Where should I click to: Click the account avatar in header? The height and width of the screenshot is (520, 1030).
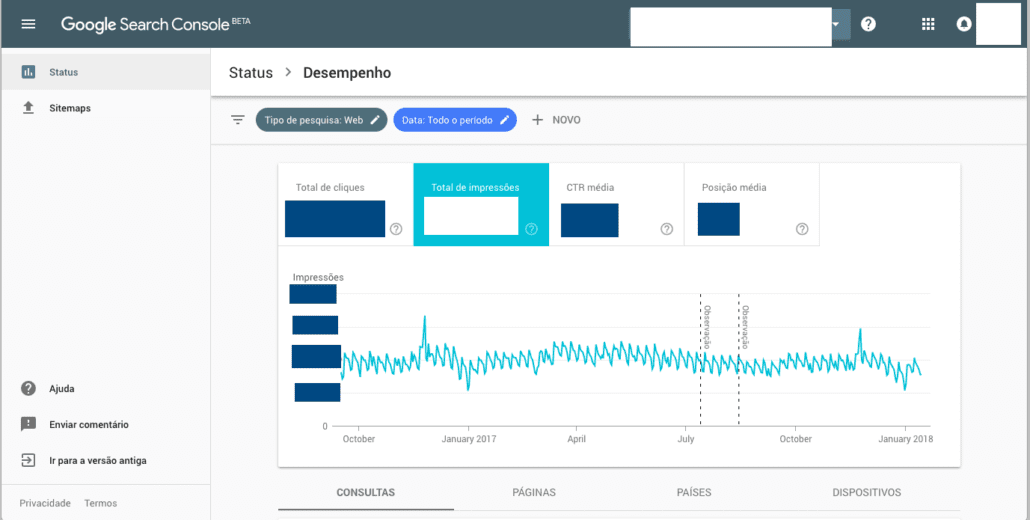998,24
